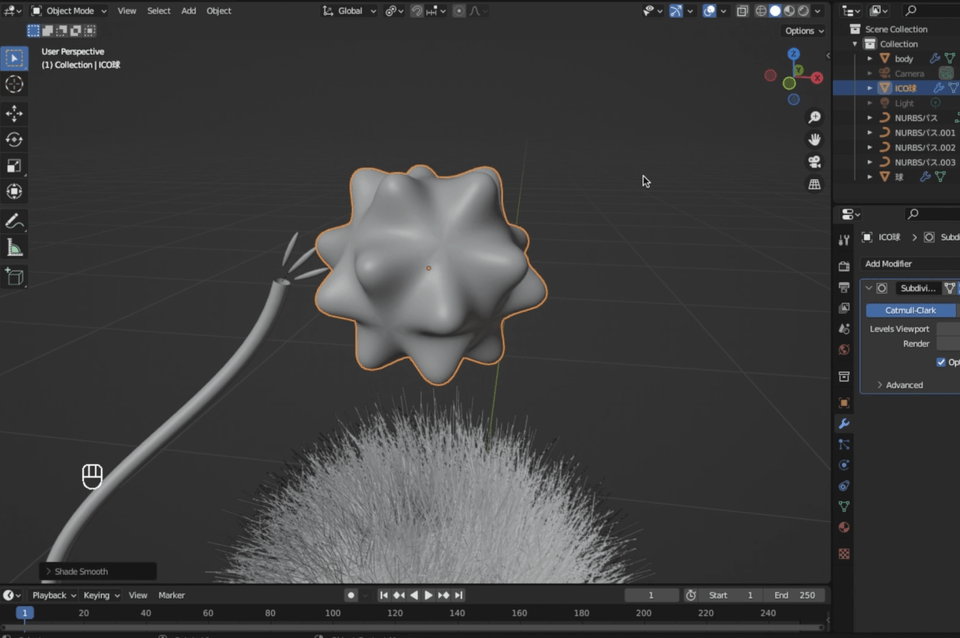
Task: Open the Playback menu in the timeline
Action: (49, 595)
